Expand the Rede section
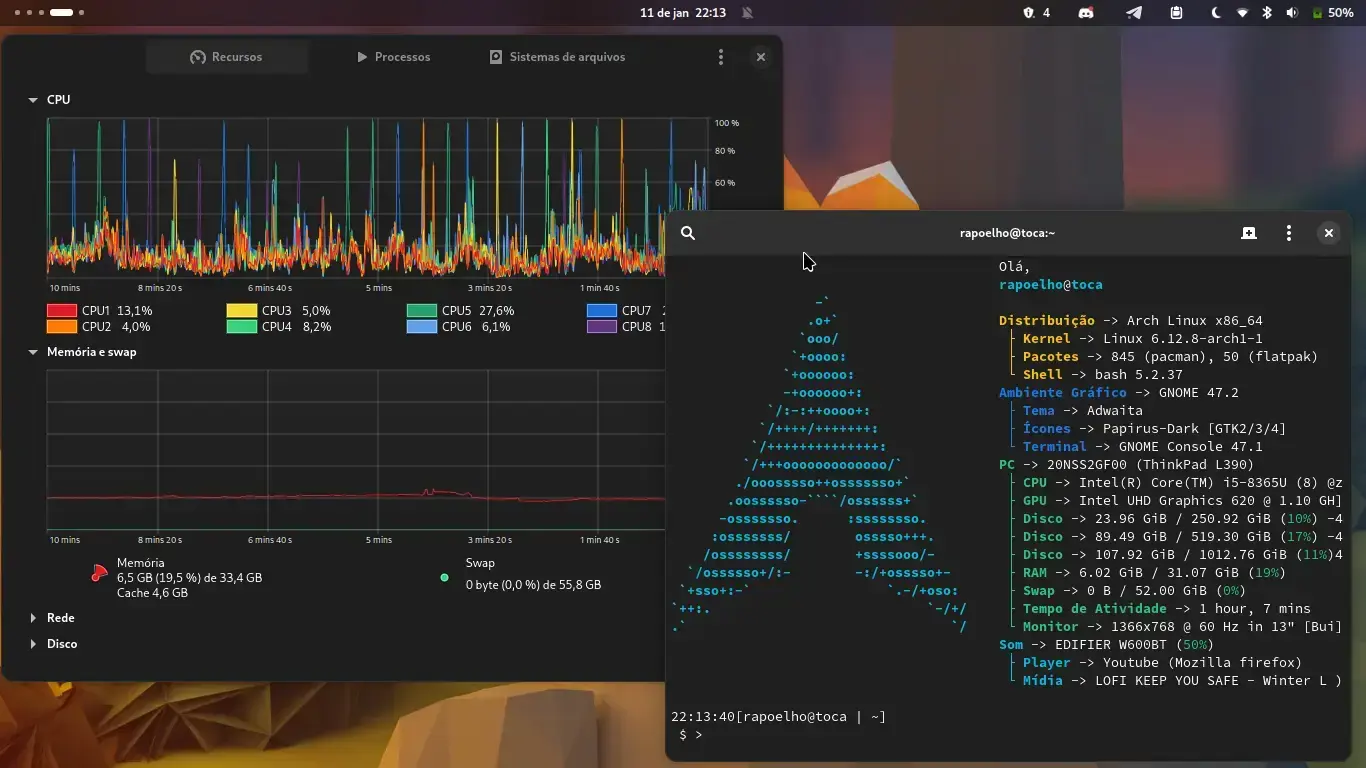This screenshot has width=1366, height=768. pyautogui.click(x=34, y=618)
